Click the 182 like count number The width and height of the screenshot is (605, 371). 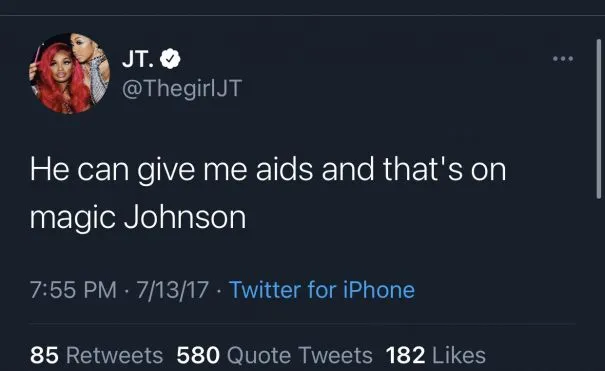click(x=406, y=355)
